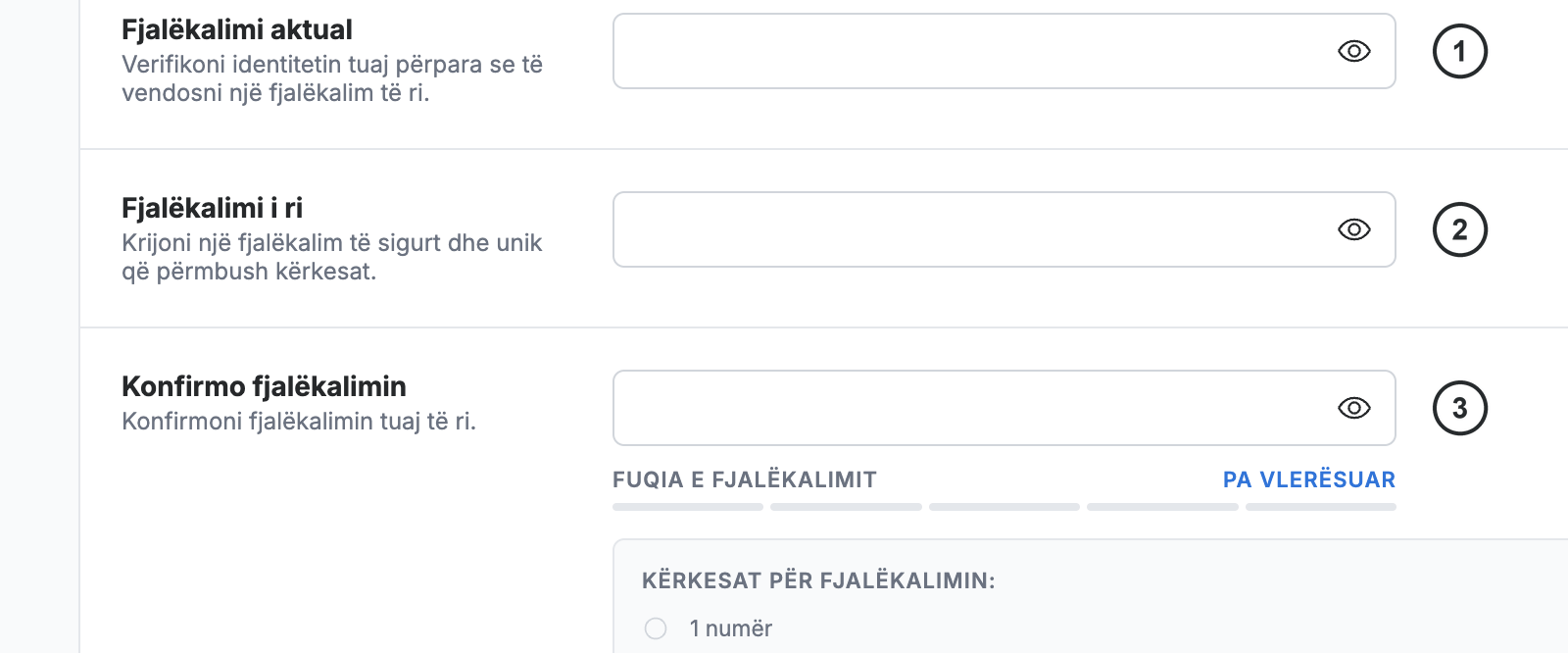Click the 'Fjalëkalimi aktual' heading
This screenshot has width=1568, height=653.
[x=237, y=29]
